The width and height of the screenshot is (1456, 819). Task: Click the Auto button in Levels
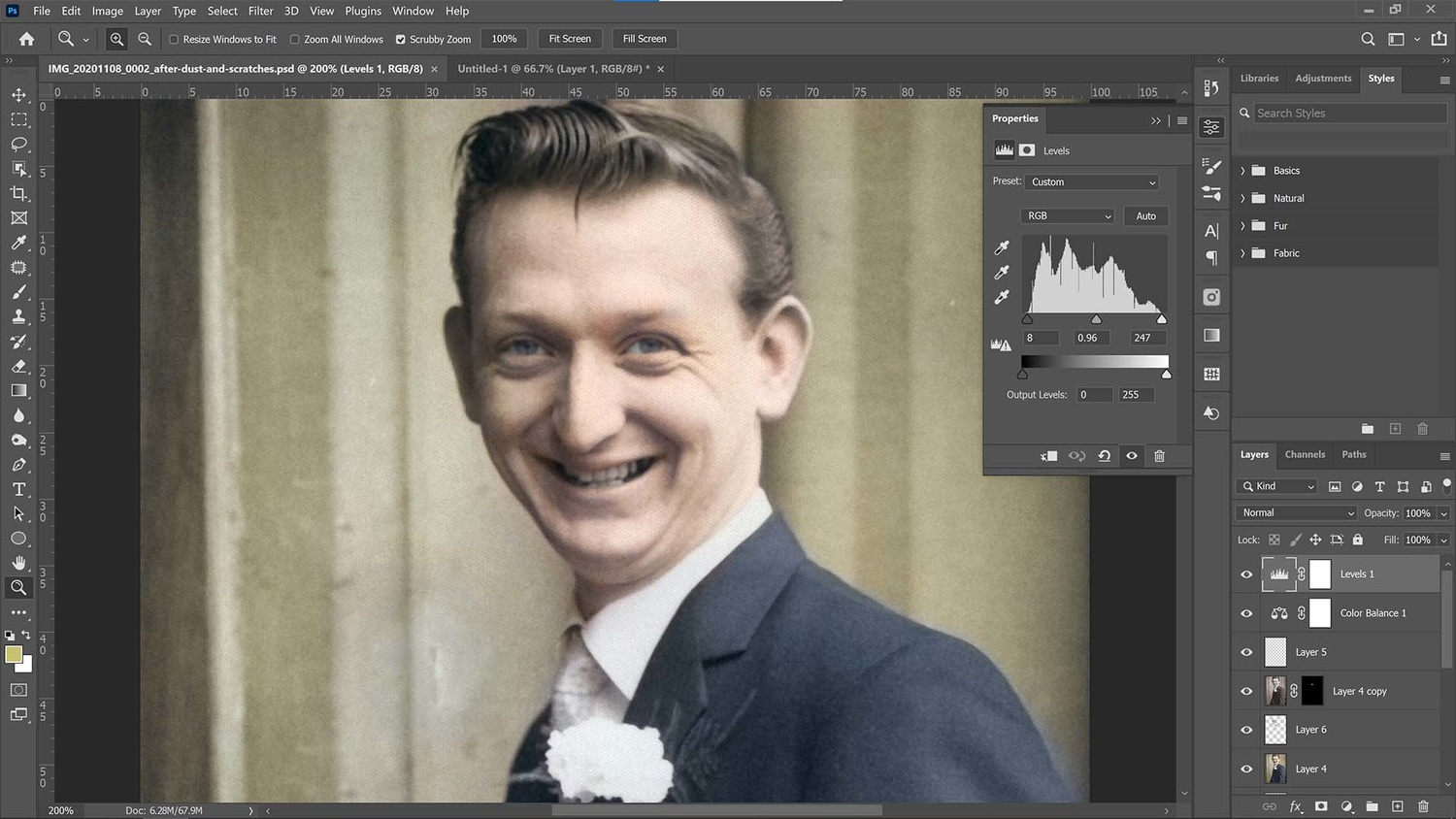1145,215
